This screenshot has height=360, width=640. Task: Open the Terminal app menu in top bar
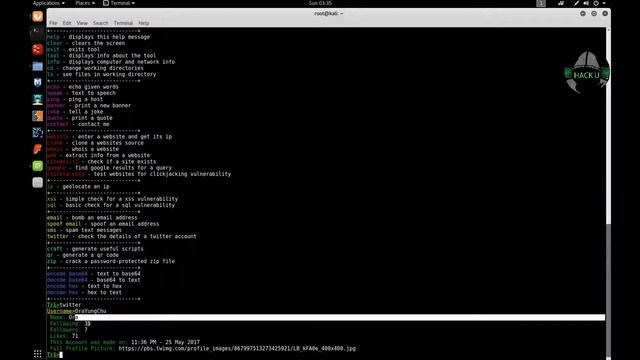pyautogui.click(x=119, y=3)
